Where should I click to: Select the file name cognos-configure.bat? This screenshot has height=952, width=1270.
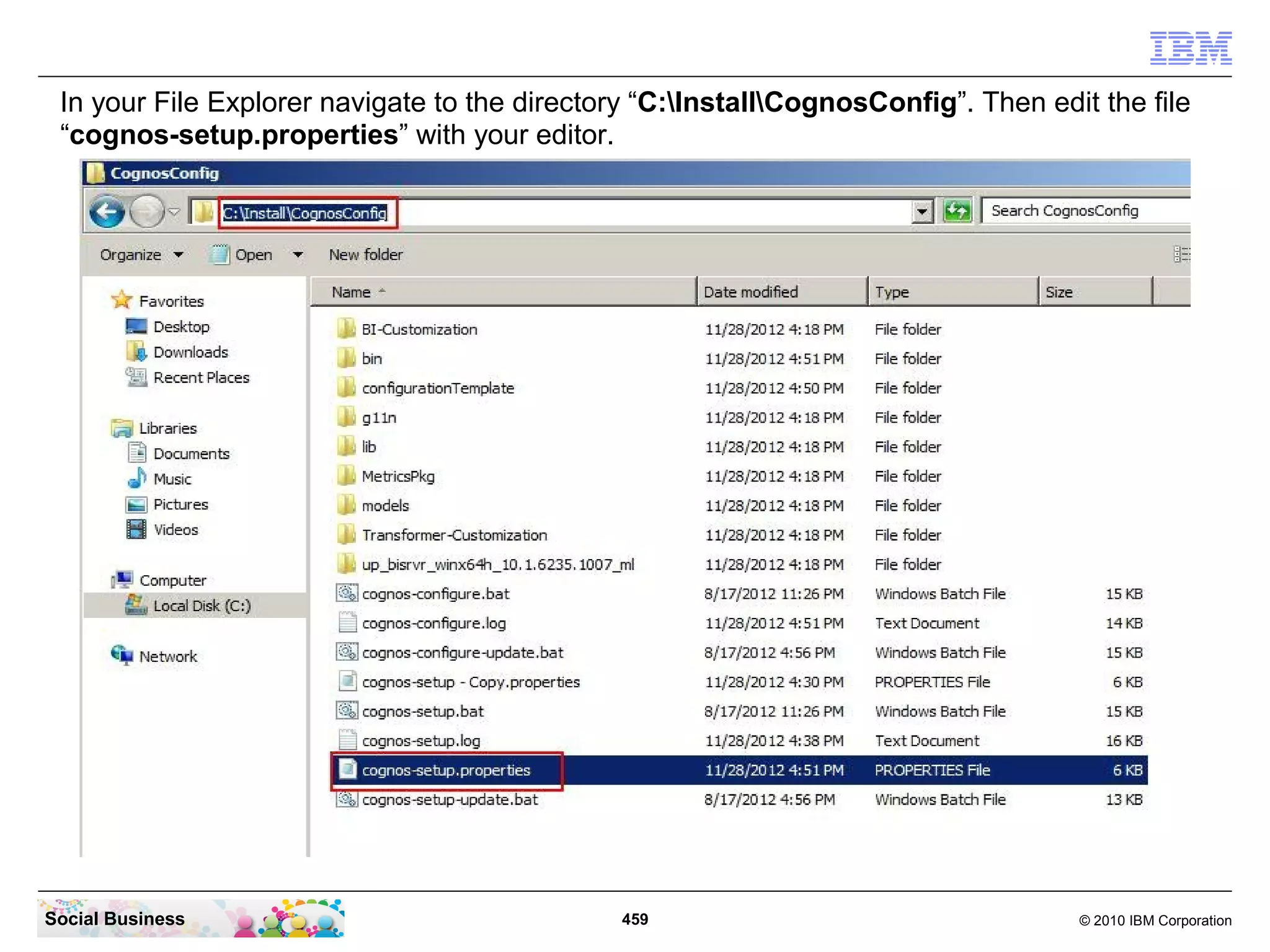pyautogui.click(x=435, y=594)
